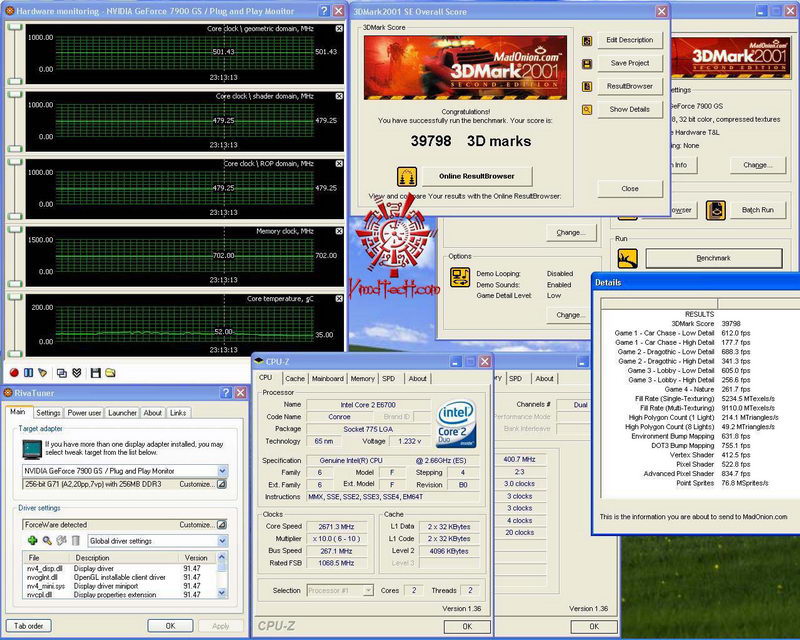The image size is (800, 640).
Task: Click the floppy disk save icon in monitor toolbar
Action: pos(95,373)
